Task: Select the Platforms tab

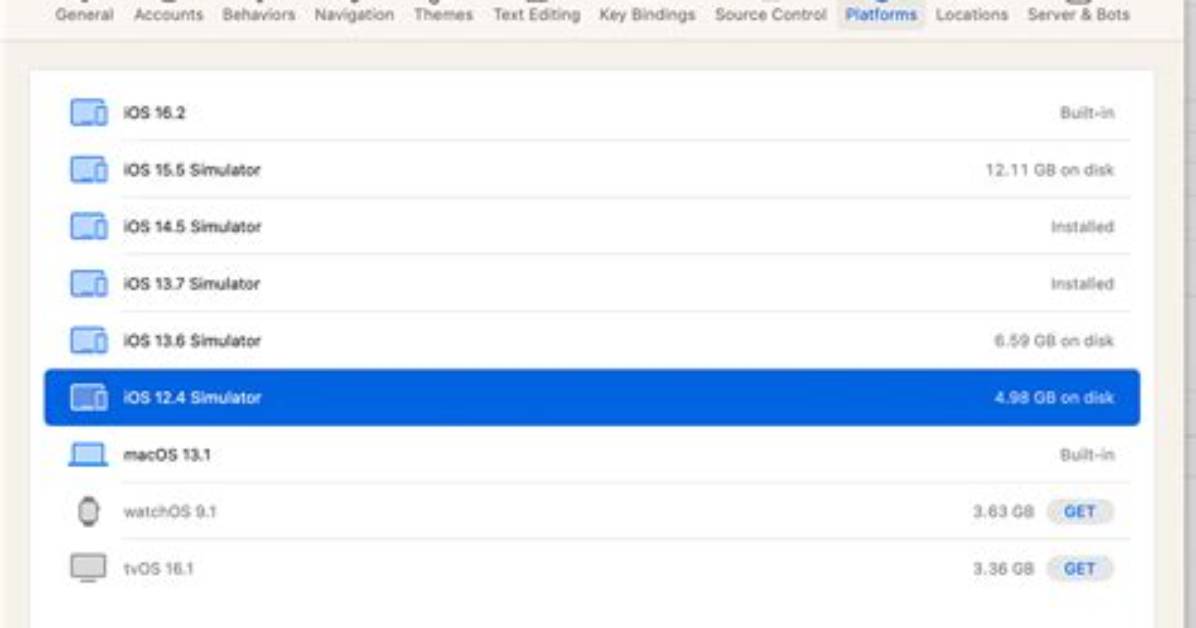Action: (881, 14)
